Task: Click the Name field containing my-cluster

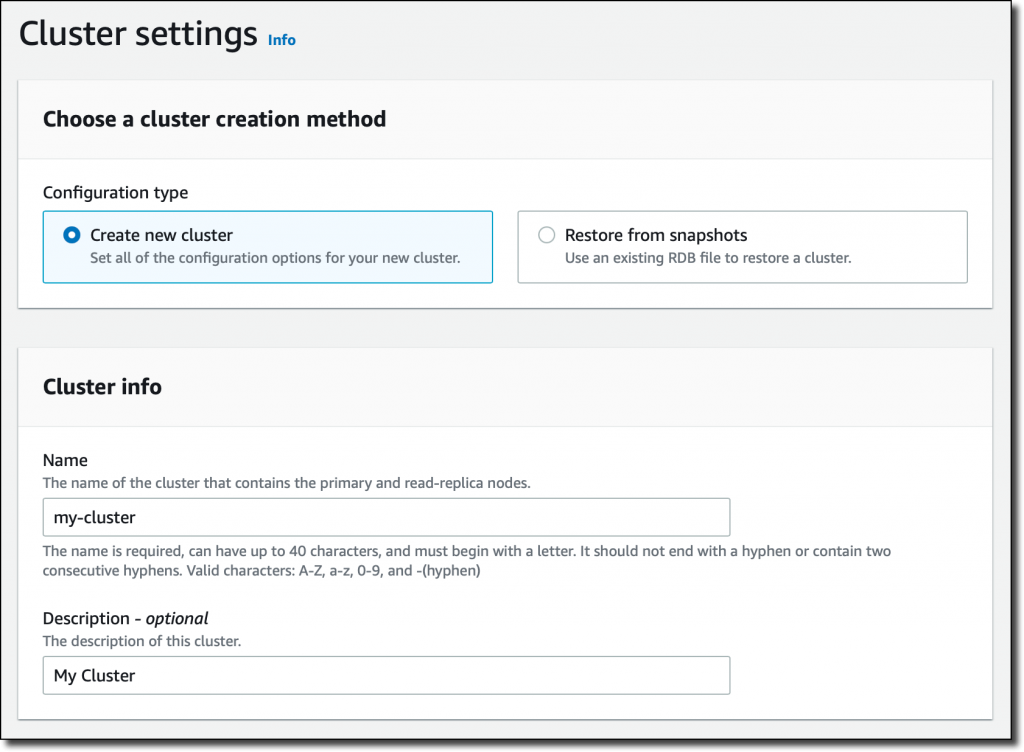Action: point(386,517)
